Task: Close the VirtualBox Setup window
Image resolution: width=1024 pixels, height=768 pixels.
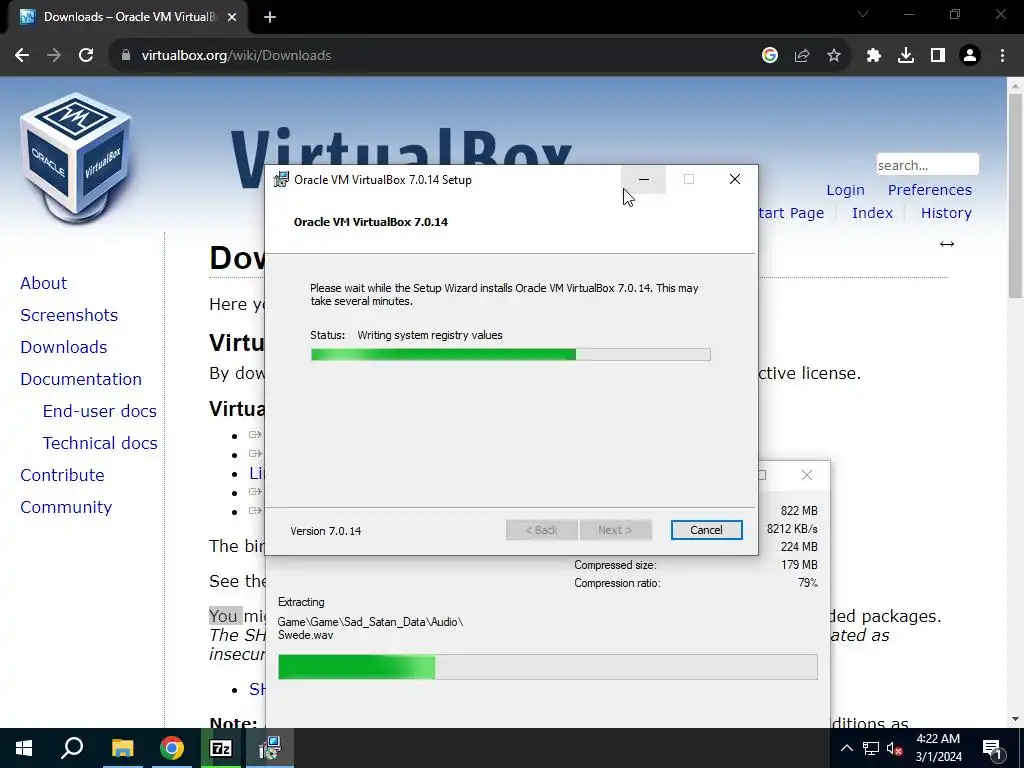Action: (735, 180)
